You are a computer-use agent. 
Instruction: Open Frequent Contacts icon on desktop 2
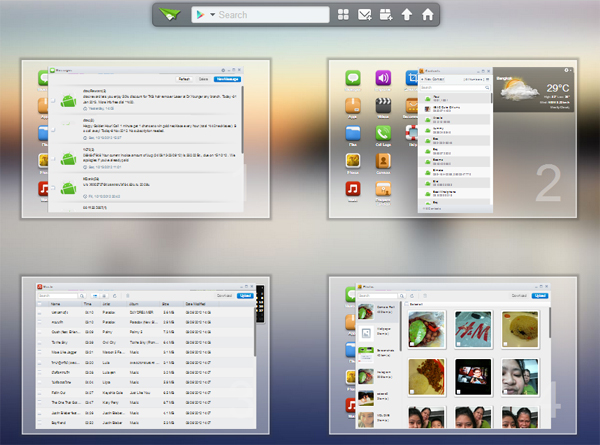[383, 189]
